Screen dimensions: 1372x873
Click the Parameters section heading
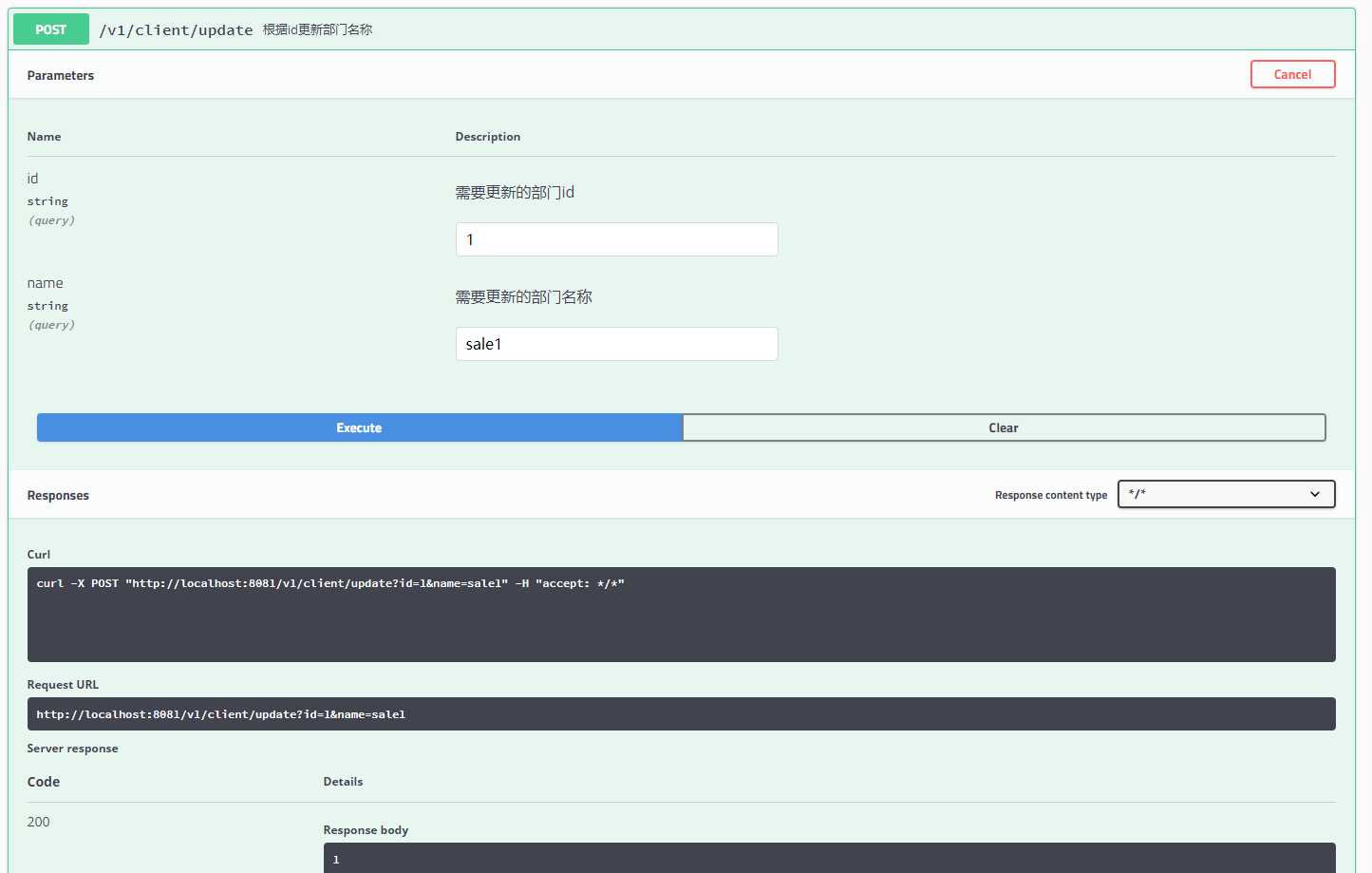click(61, 75)
